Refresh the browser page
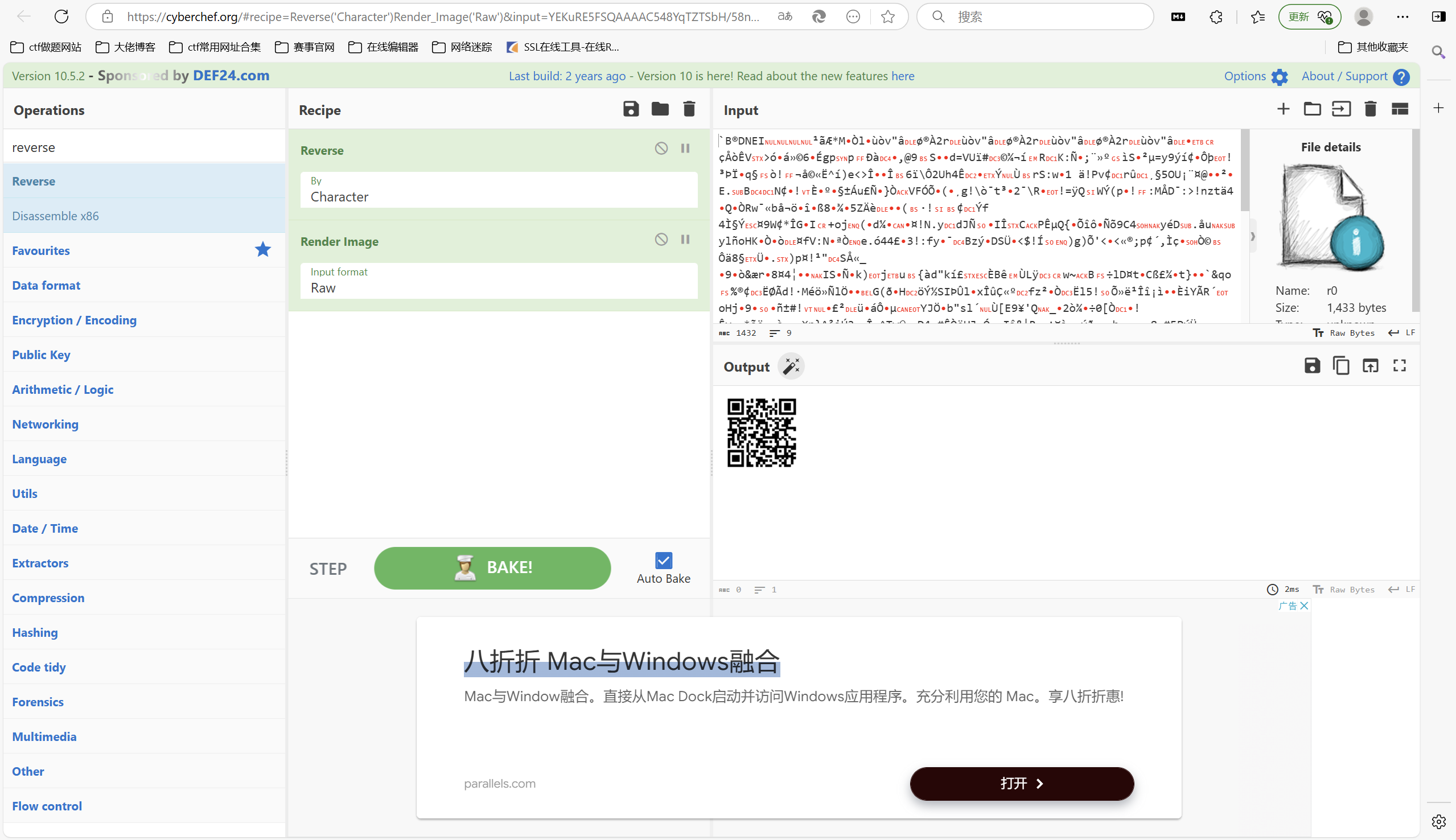The width and height of the screenshot is (1456, 840). [x=61, y=16]
